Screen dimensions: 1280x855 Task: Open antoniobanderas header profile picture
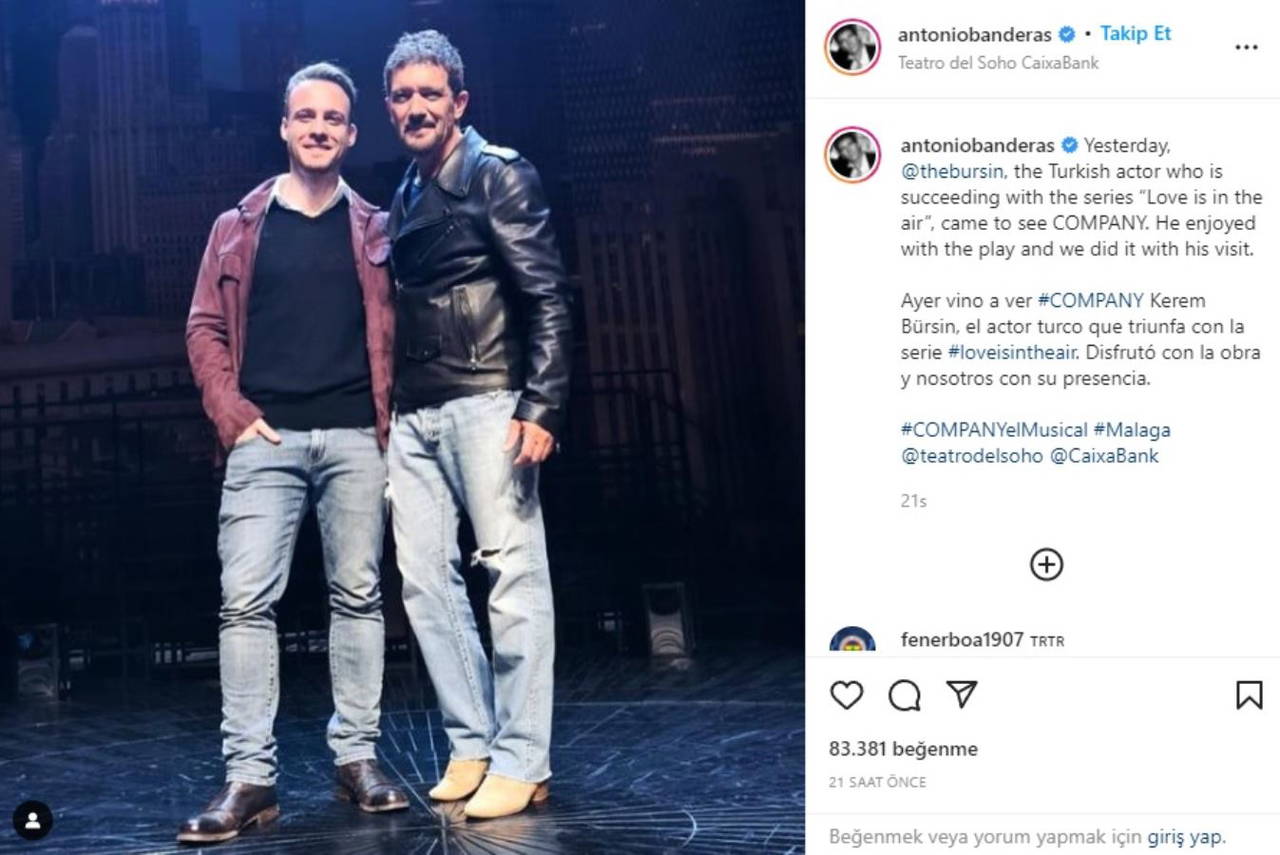tap(852, 47)
